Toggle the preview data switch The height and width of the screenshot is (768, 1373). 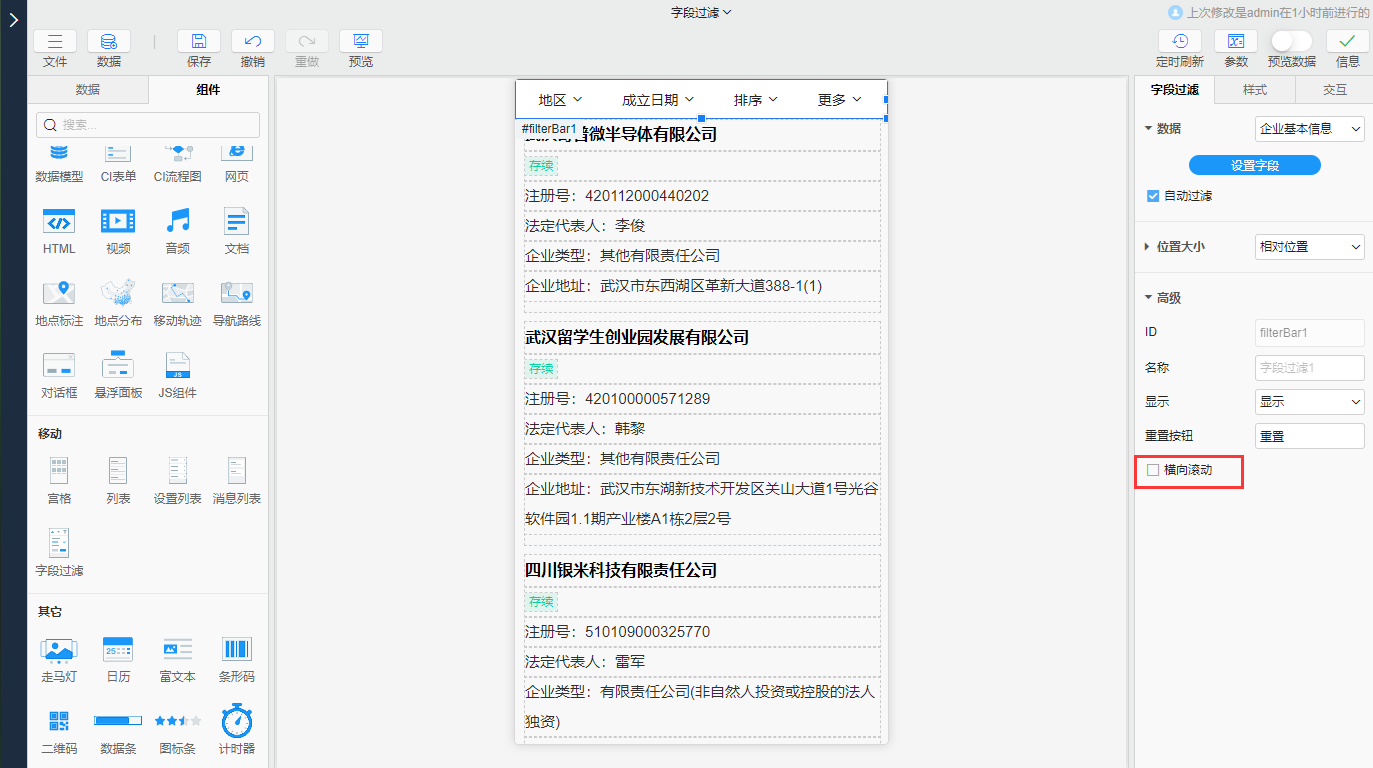tap(1291, 41)
